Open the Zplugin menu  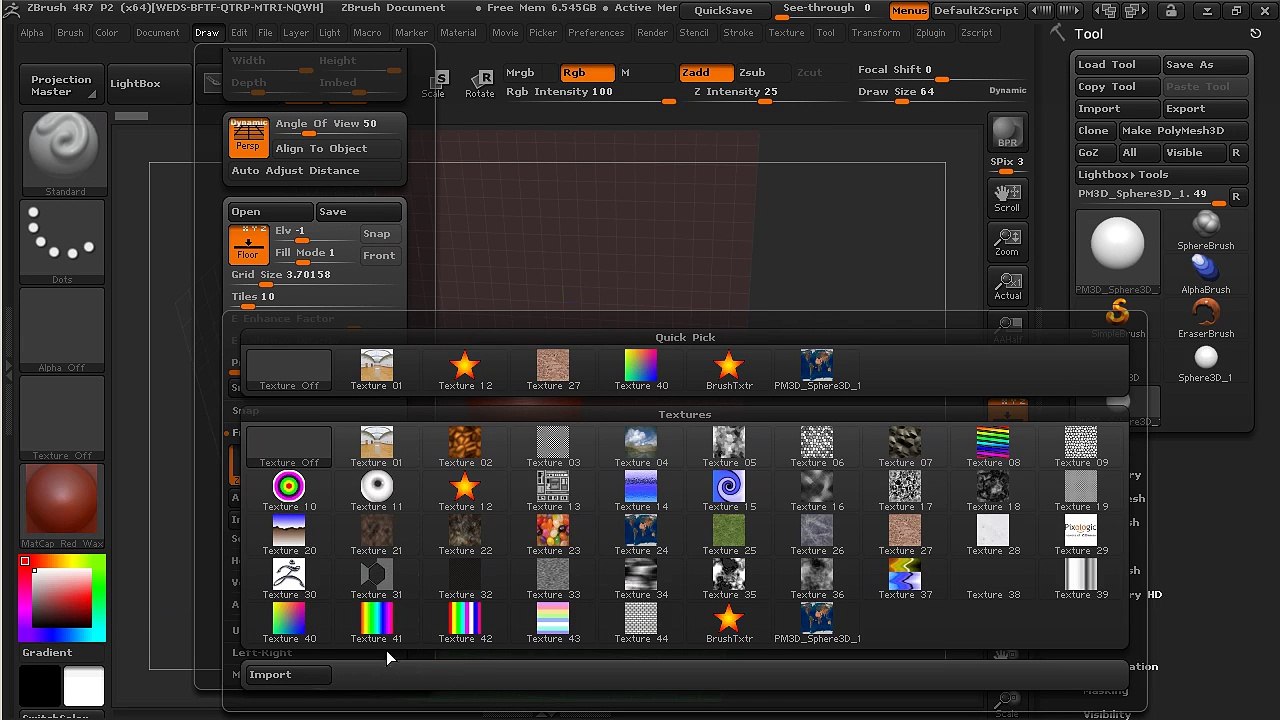pos(930,33)
